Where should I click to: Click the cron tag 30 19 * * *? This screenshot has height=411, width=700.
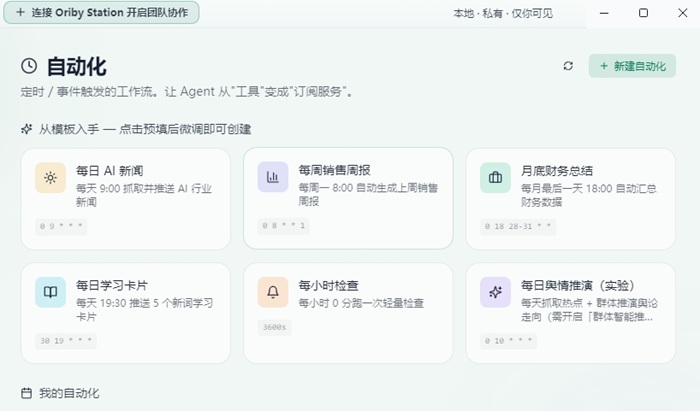(x=66, y=341)
